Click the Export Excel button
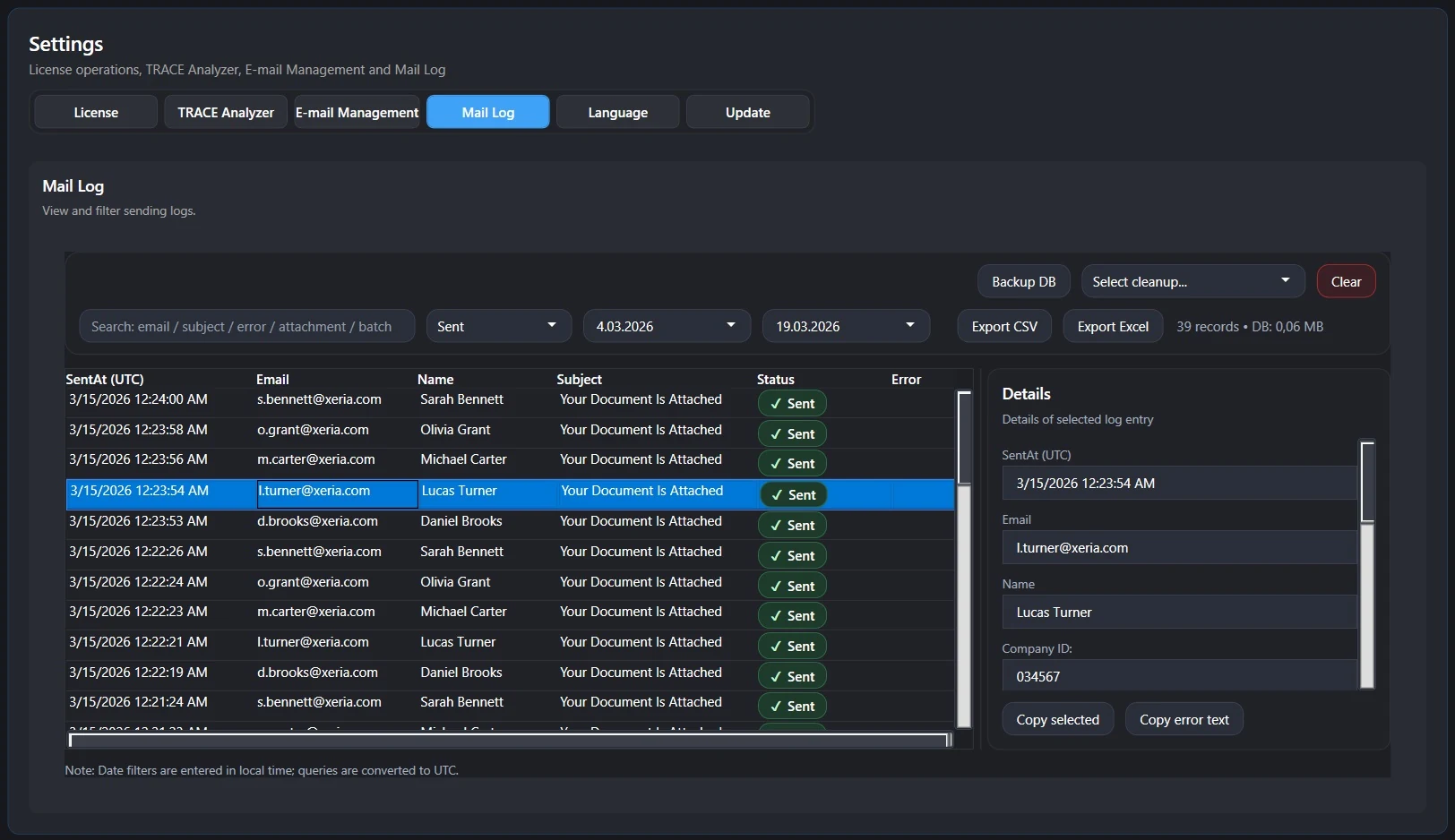The image size is (1455, 840). [1112, 327]
